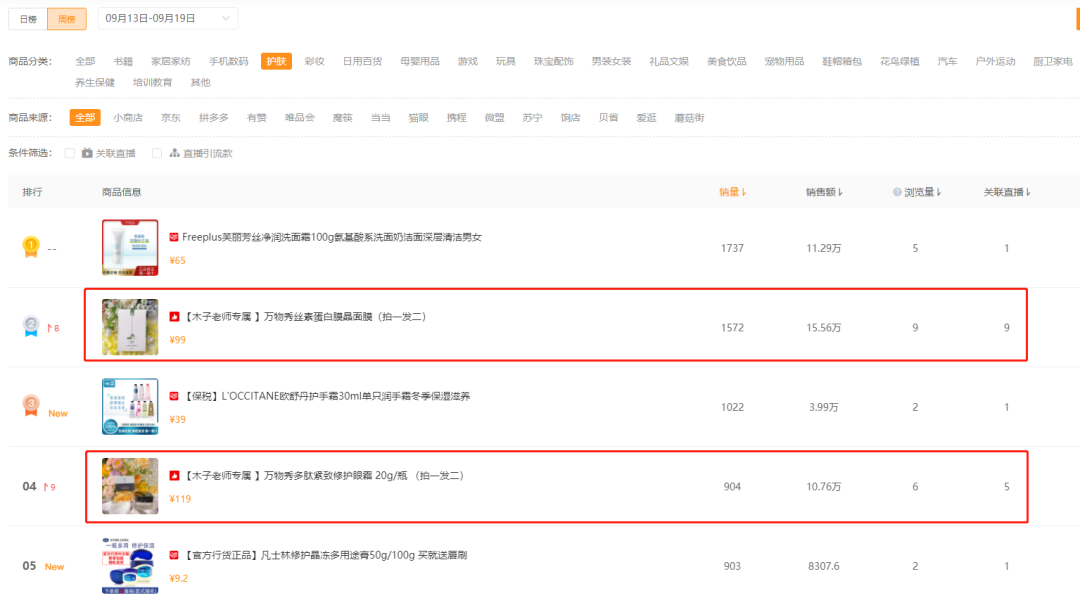Click the source icon before L'OCCITANE hand cream
This screenshot has width=1080, height=605.
[174, 396]
